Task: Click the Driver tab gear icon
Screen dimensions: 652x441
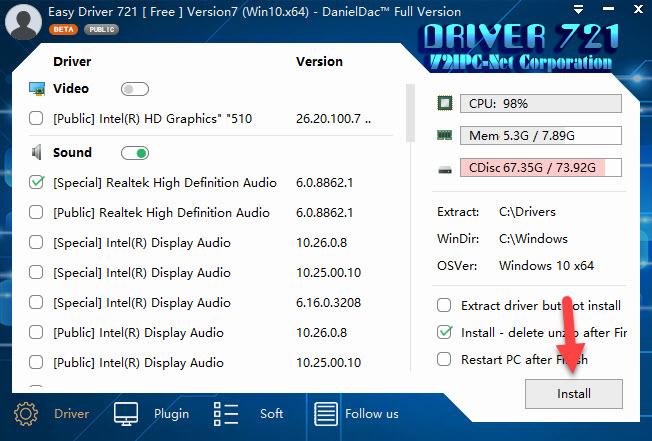Action: (26, 414)
